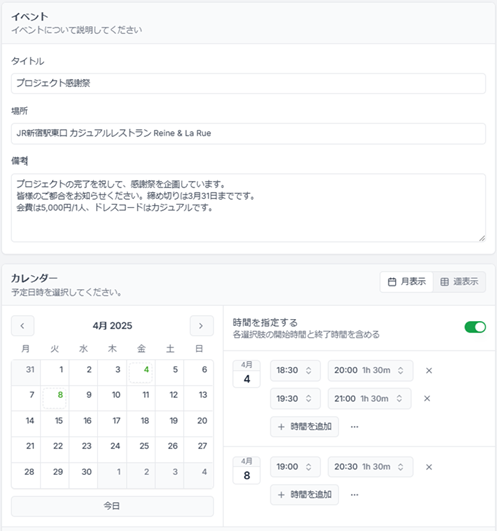Delete the April 8 19:00 time slot
The height and width of the screenshot is (531, 497).
pyautogui.click(x=429, y=467)
